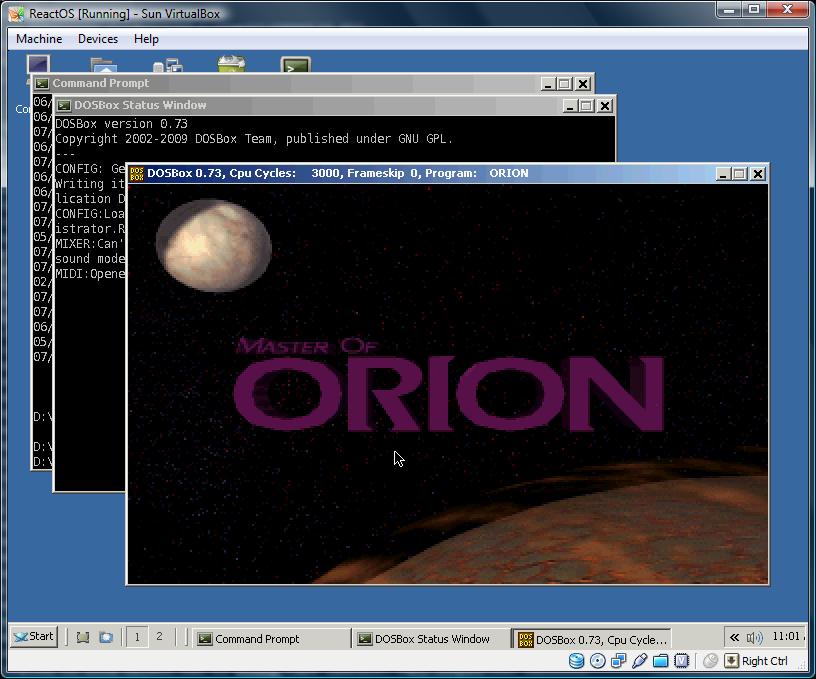Switch to virtual desktop 1
816x679 pixels.
[136, 637]
